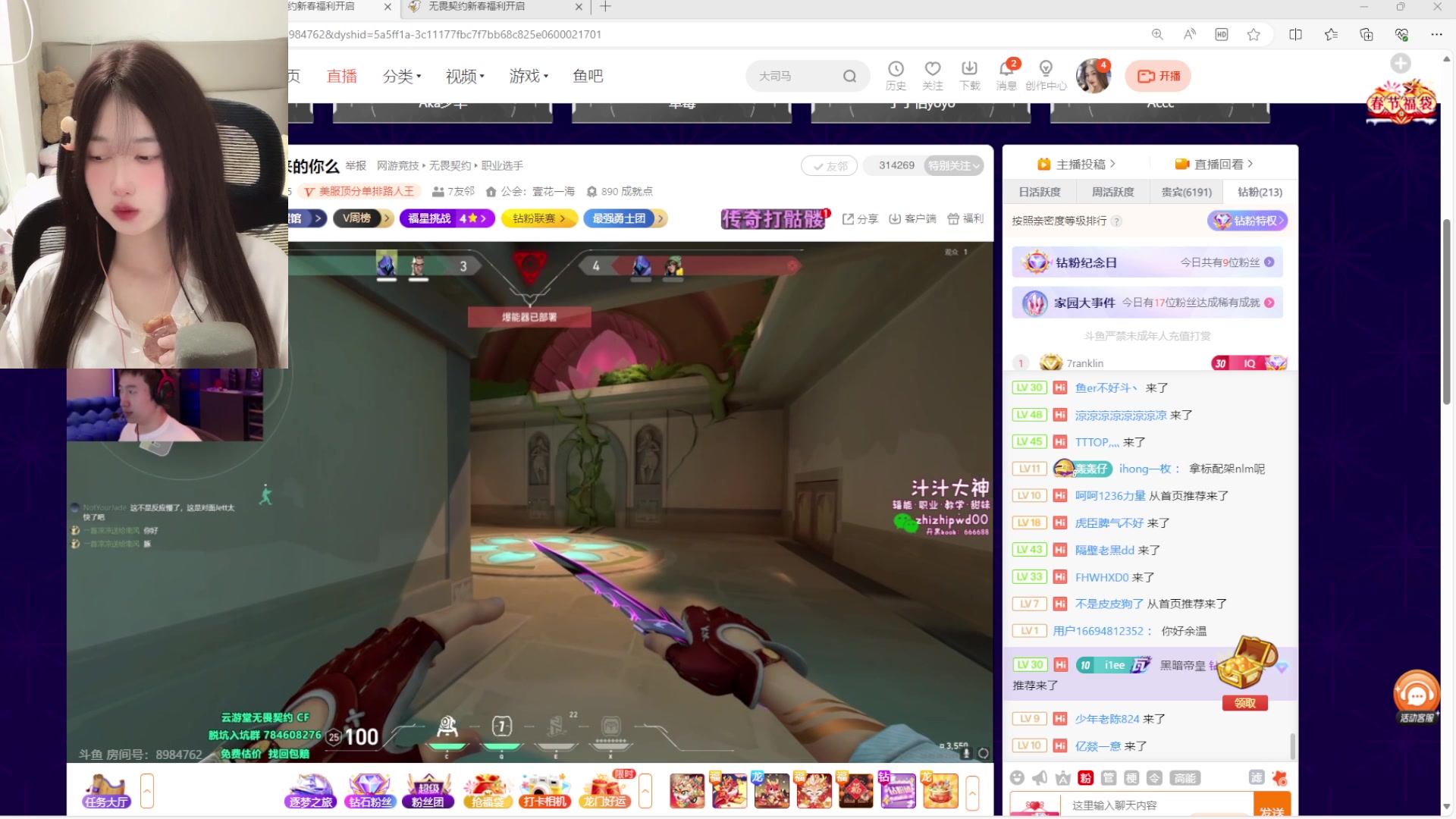The height and width of the screenshot is (819, 1456).
Task: Open 创作中心 lightbulb icon
Action: (x=1046, y=69)
